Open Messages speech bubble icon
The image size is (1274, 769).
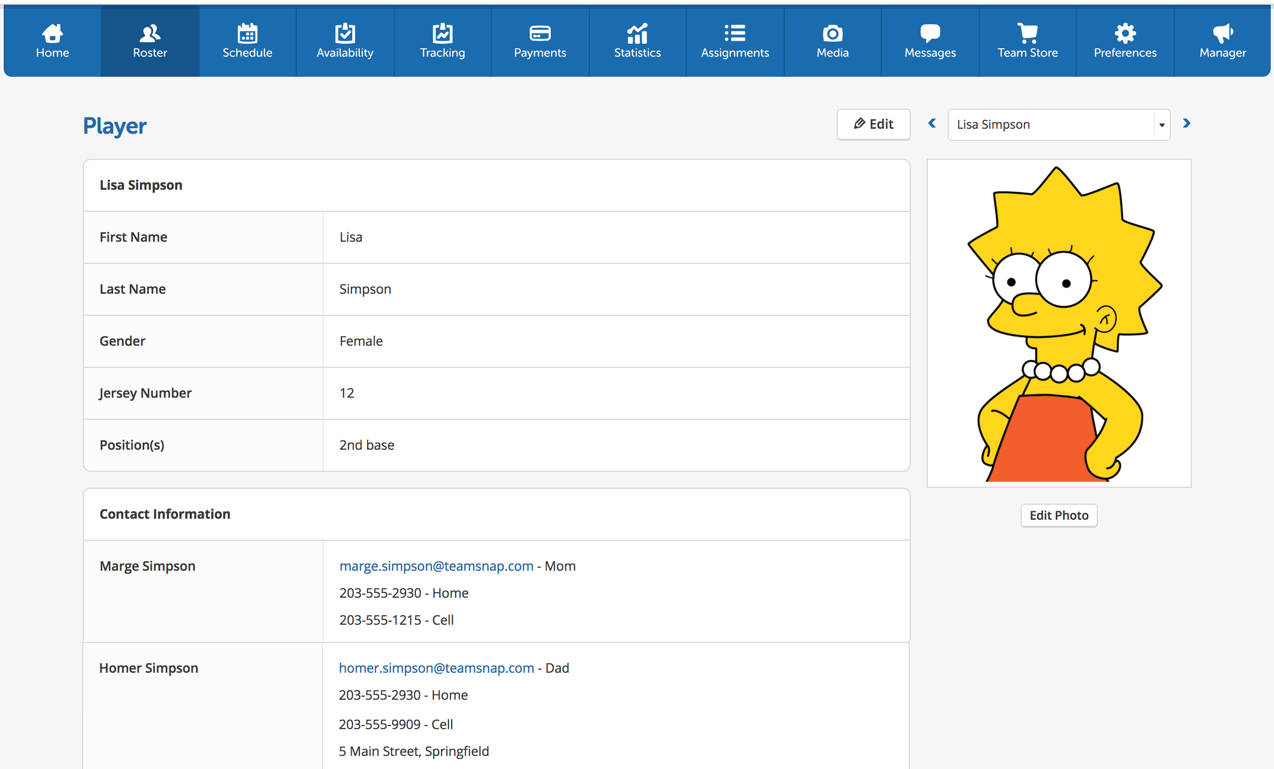(x=930, y=34)
